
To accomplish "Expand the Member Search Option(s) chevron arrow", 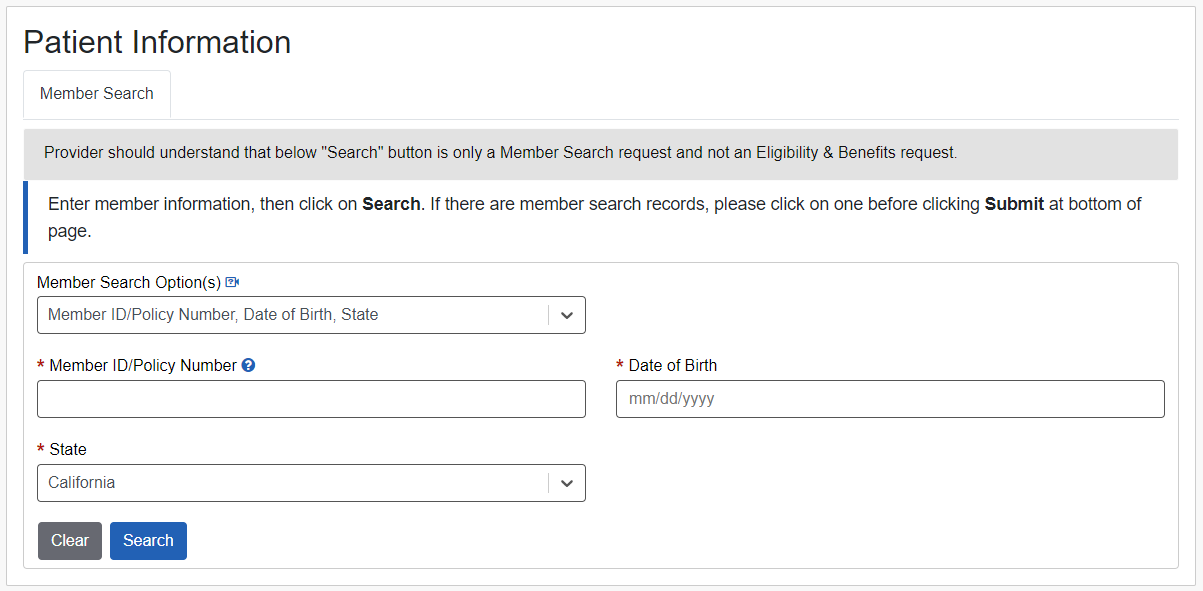I will [567, 315].
